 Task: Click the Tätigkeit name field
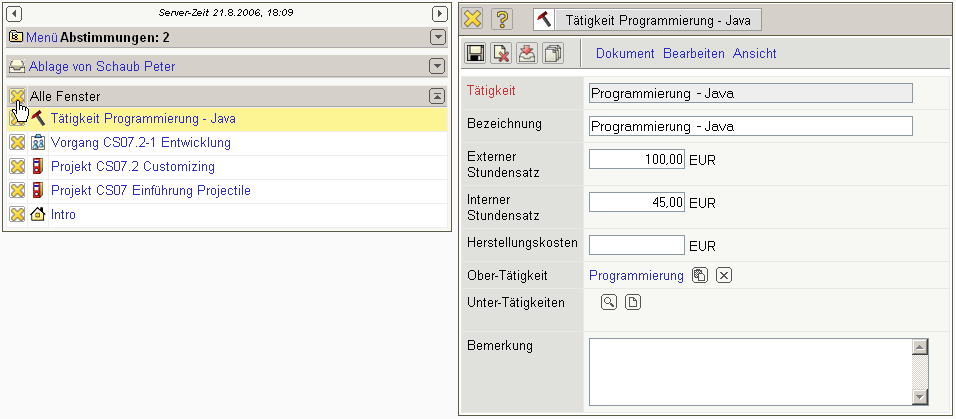coord(751,93)
